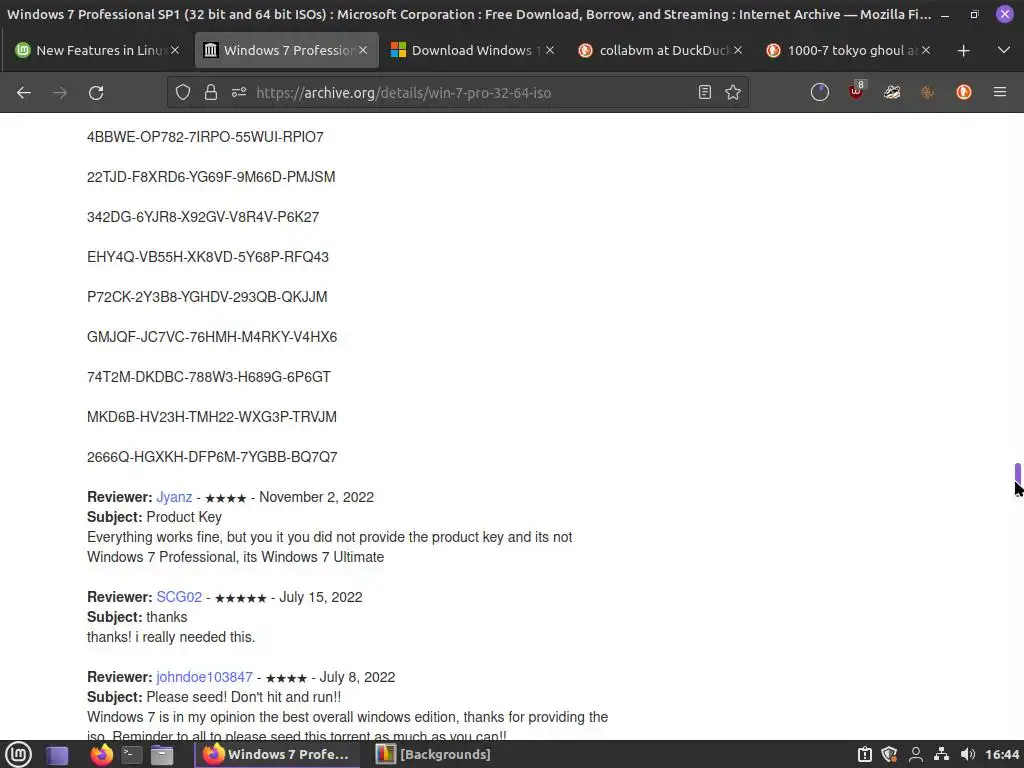The width and height of the screenshot is (1024, 768).
Task: Open the Terminal from taskbar
Action: pyautogui.click(x=132, y=755)
